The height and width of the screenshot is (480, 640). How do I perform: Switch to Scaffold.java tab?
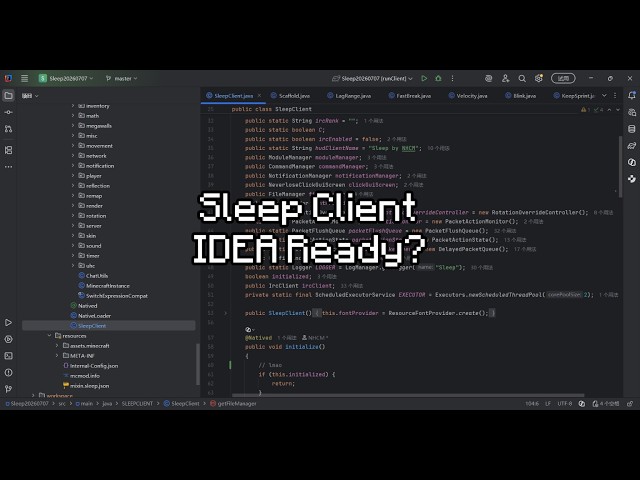[x=291, y=96]
